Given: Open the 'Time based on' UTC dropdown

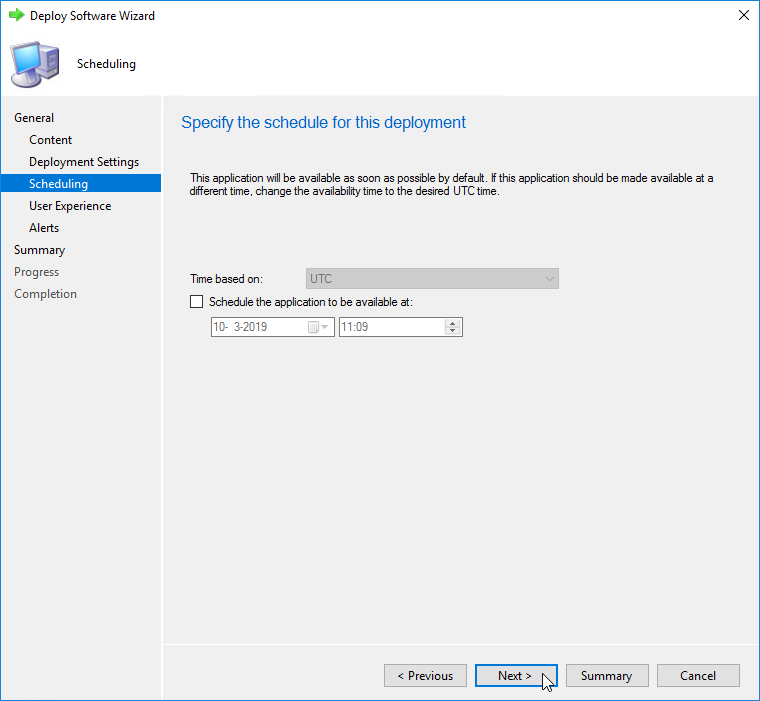Looking at the screenshot, I should click(x=432, y=279).
